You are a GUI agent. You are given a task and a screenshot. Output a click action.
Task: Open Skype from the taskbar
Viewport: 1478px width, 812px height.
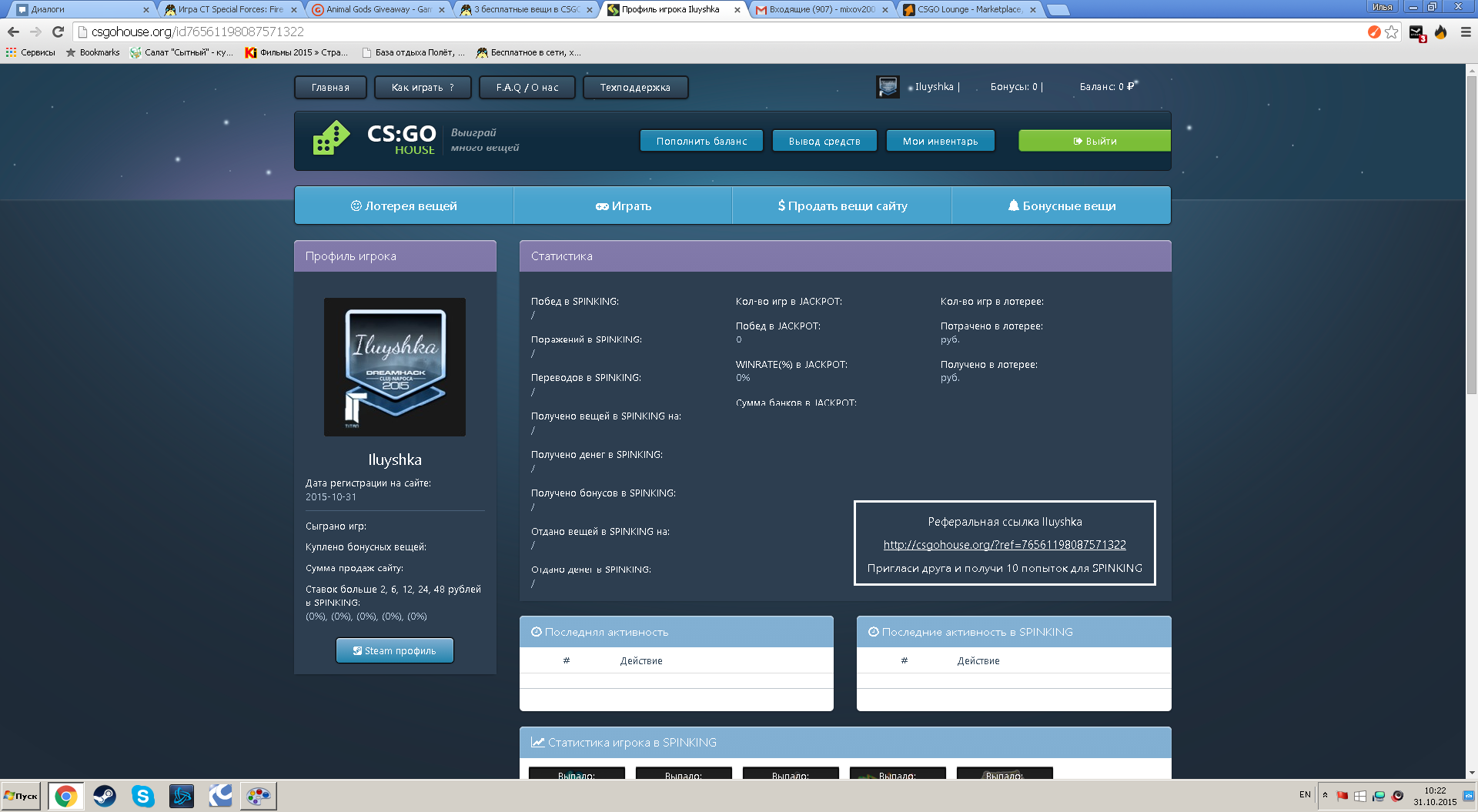coord(143,796)
